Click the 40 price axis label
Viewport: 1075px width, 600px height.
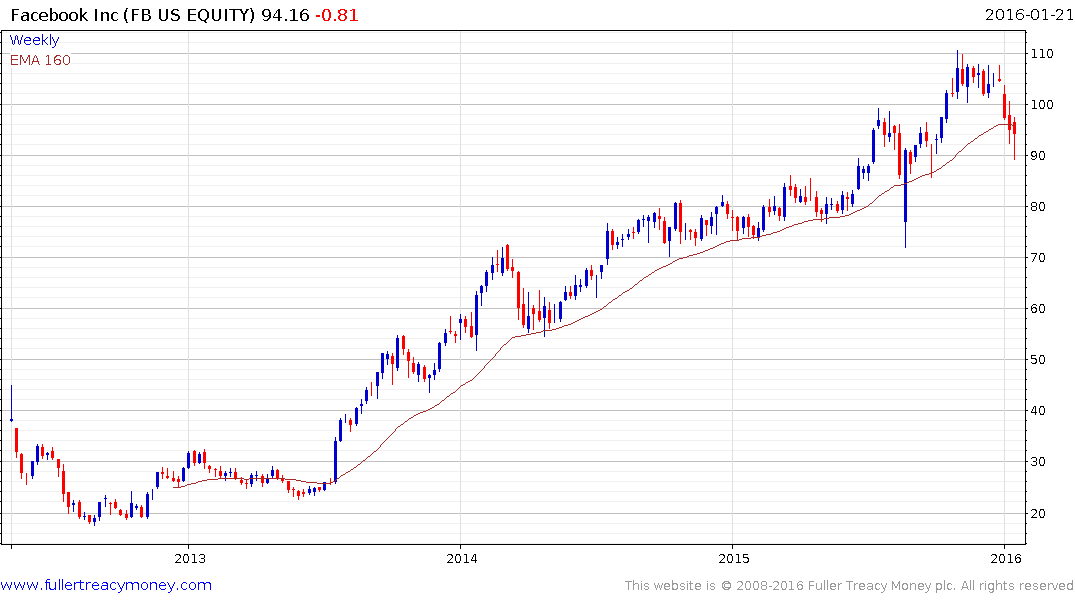pyautogui.click(x=1038, y=411)
